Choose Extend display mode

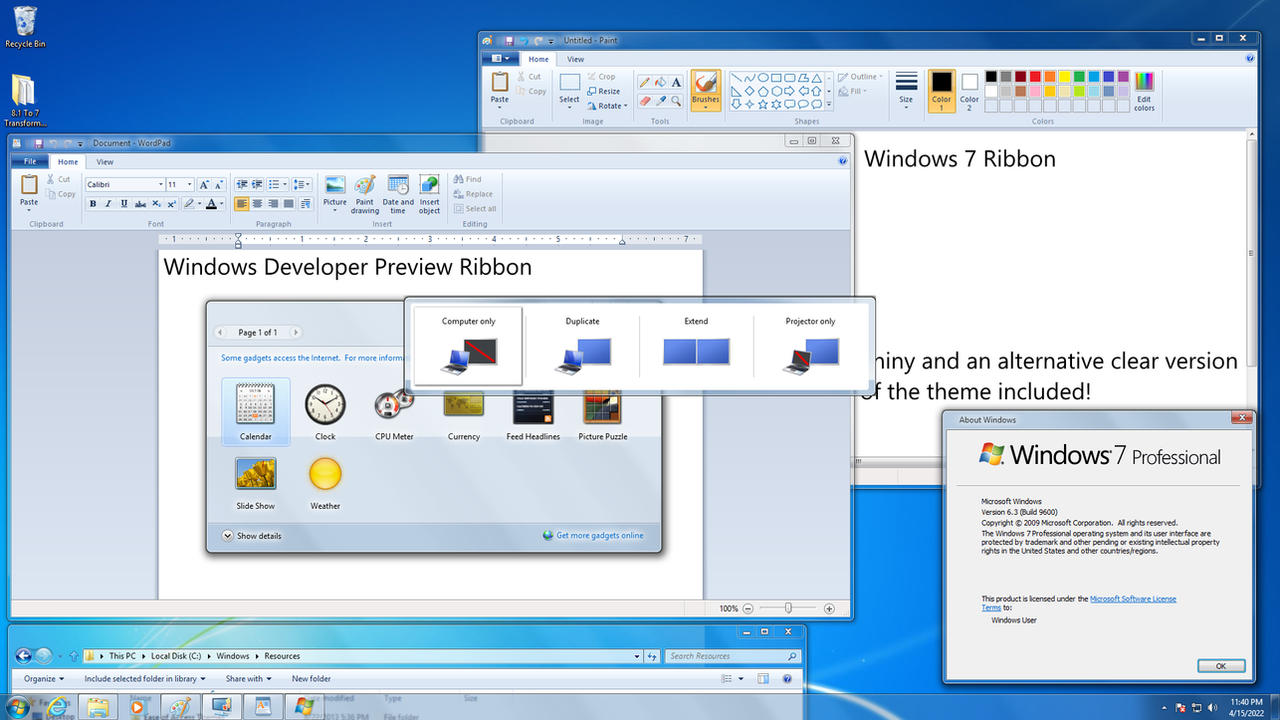697,346
